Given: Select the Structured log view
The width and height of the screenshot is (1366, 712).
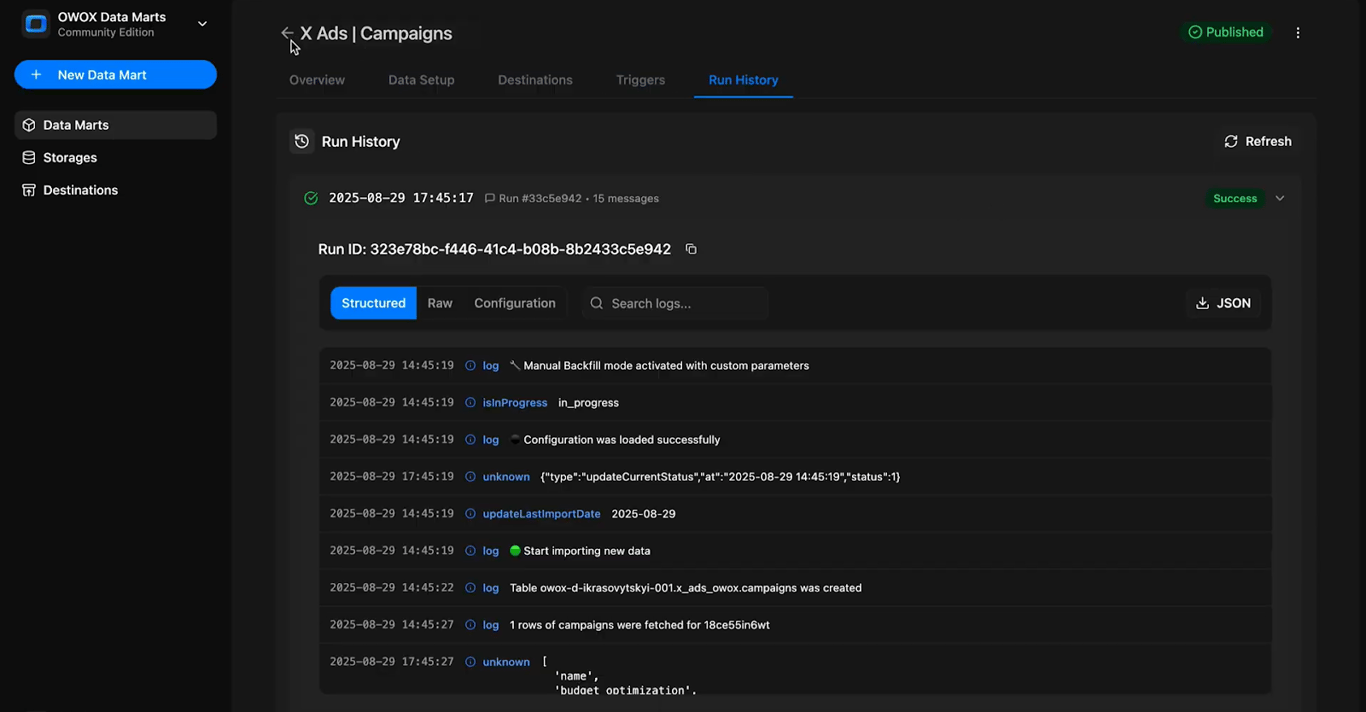Looking at the screenshot, I should [373, 303].
